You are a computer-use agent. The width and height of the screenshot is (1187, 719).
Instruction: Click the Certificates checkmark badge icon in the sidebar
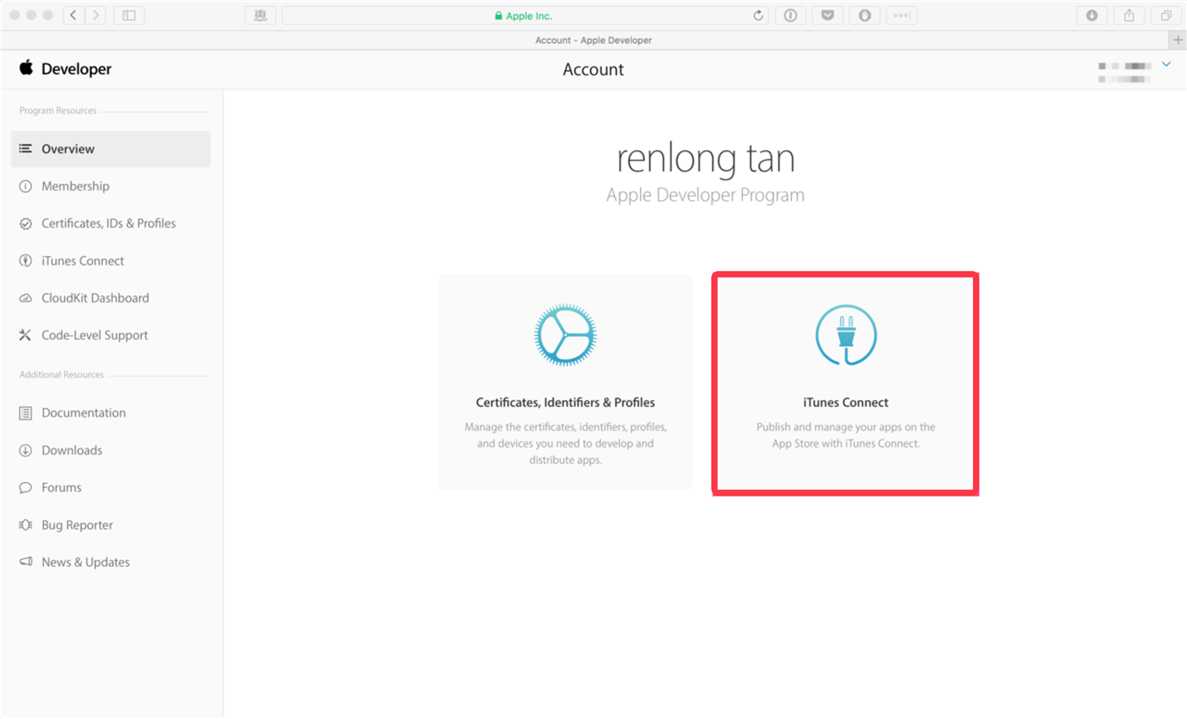[x=25, y=223]
